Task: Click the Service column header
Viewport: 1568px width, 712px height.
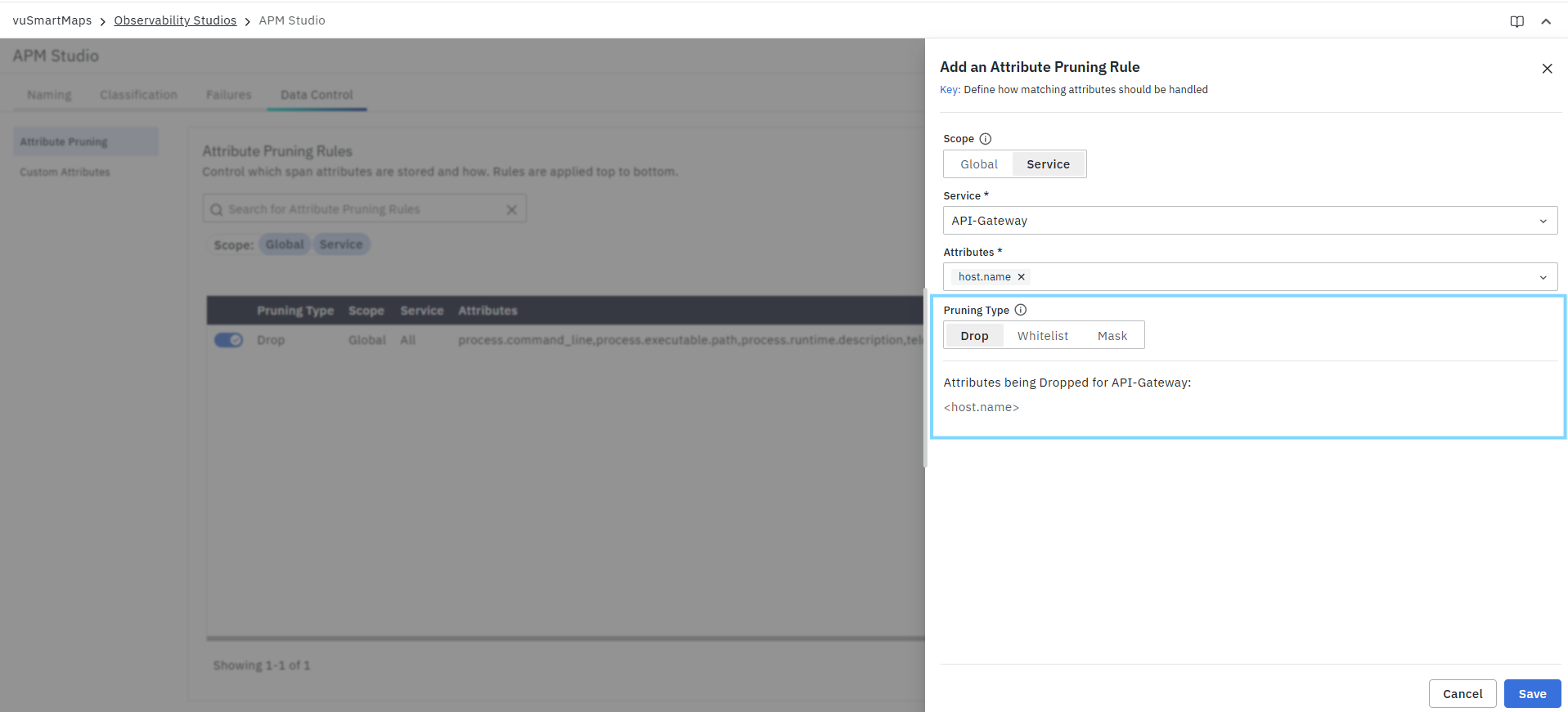Action: click(x=422, y=311)
